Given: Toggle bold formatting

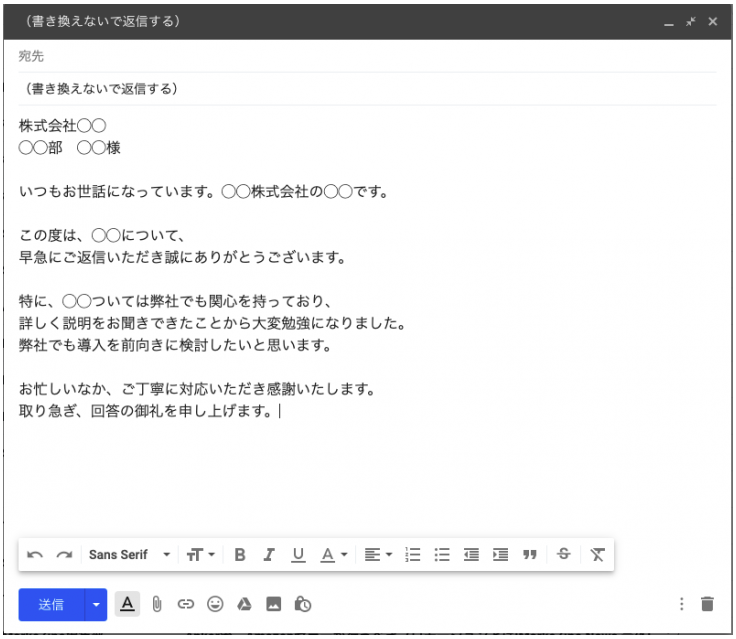Looking at the screenshot, I should (x=239, y=554).
